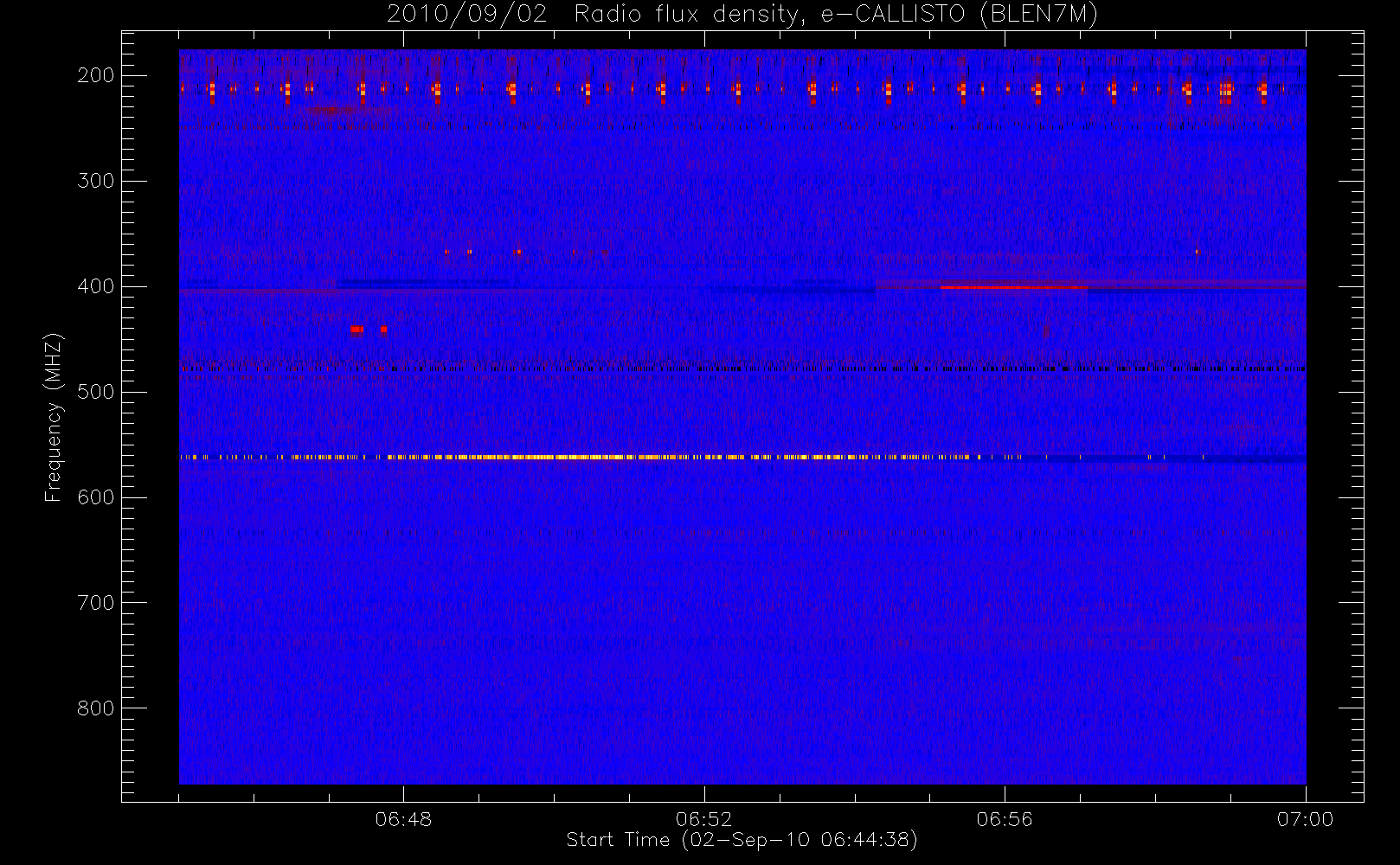The height and width of the screenshot is (865, 1400).
Task: Click the 'Start Time (02-Sep-10 06:44:38)' axis label
Action: [742, 840]
